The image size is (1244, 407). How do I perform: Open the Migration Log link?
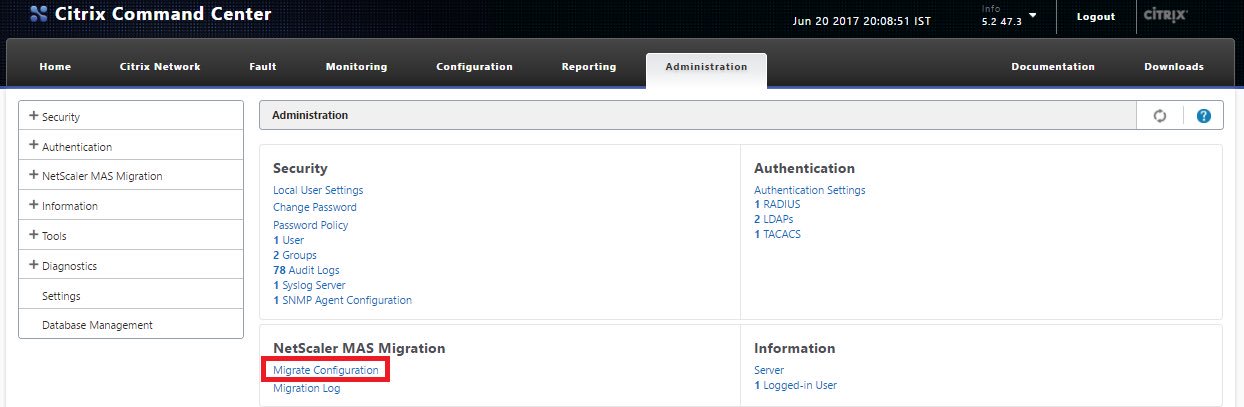pos(307,388)
